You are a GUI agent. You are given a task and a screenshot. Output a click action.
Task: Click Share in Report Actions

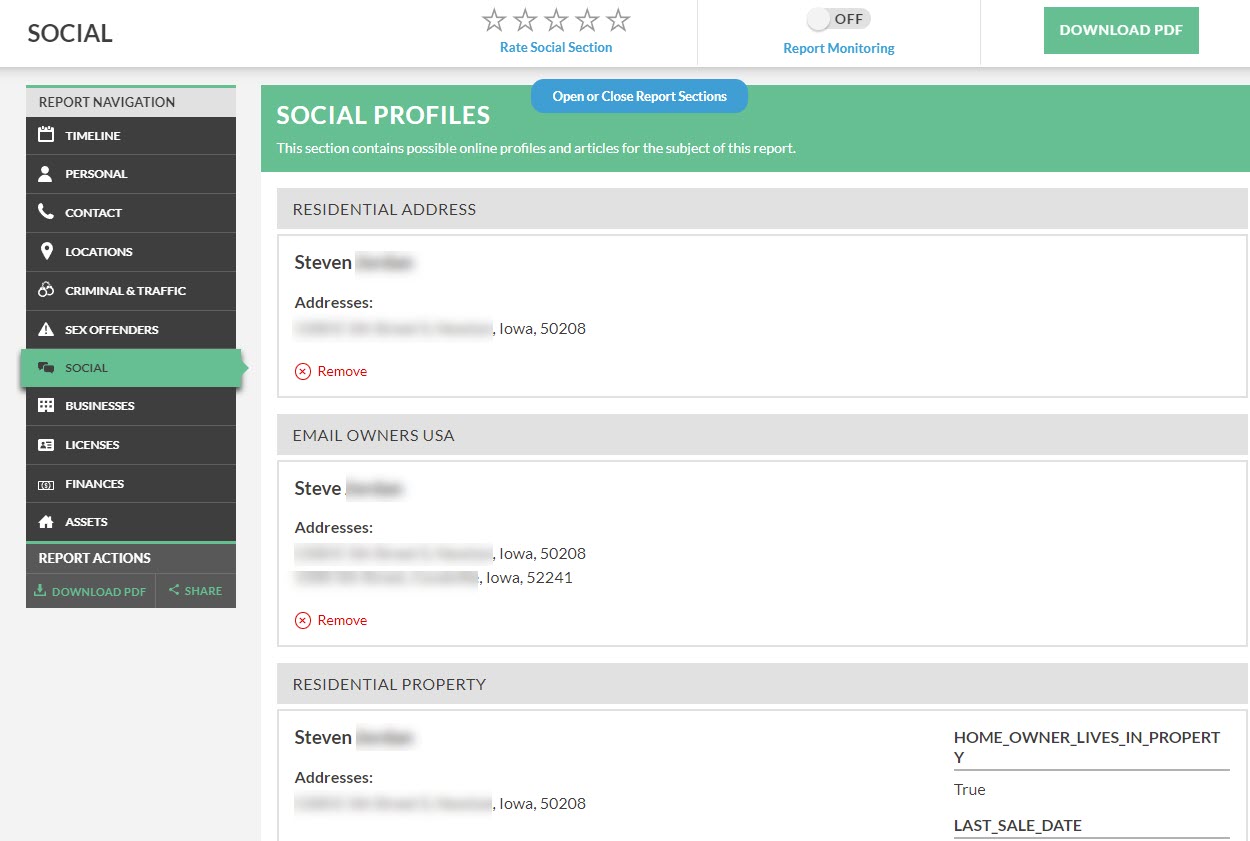pyautogui.click(x=196, y=591)
